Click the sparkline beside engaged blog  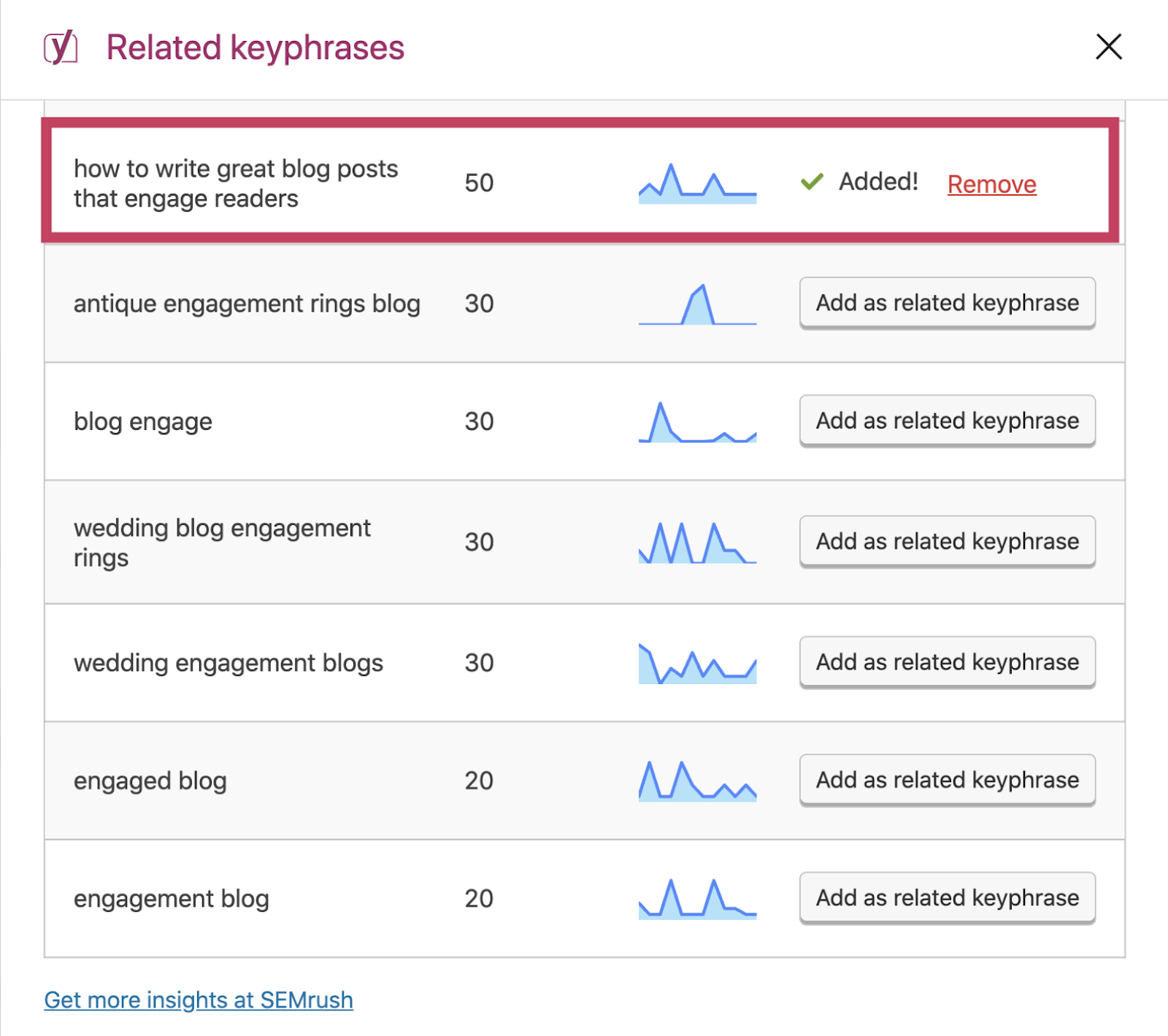point(697,780)
